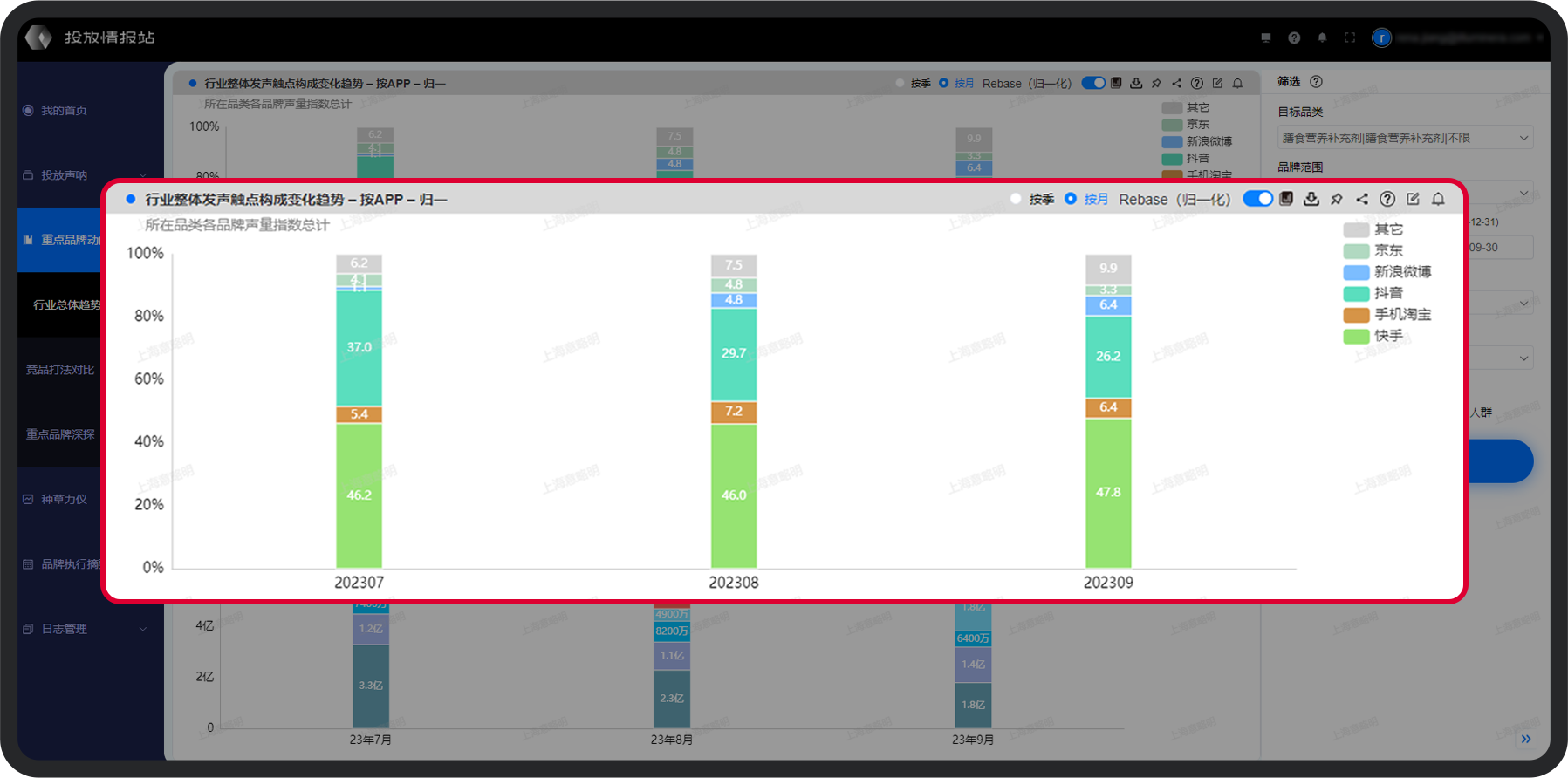Toggle 其它 legend in enlarged chart
Viewport: 1568px width, 778px height.
tap(1373, 229)
